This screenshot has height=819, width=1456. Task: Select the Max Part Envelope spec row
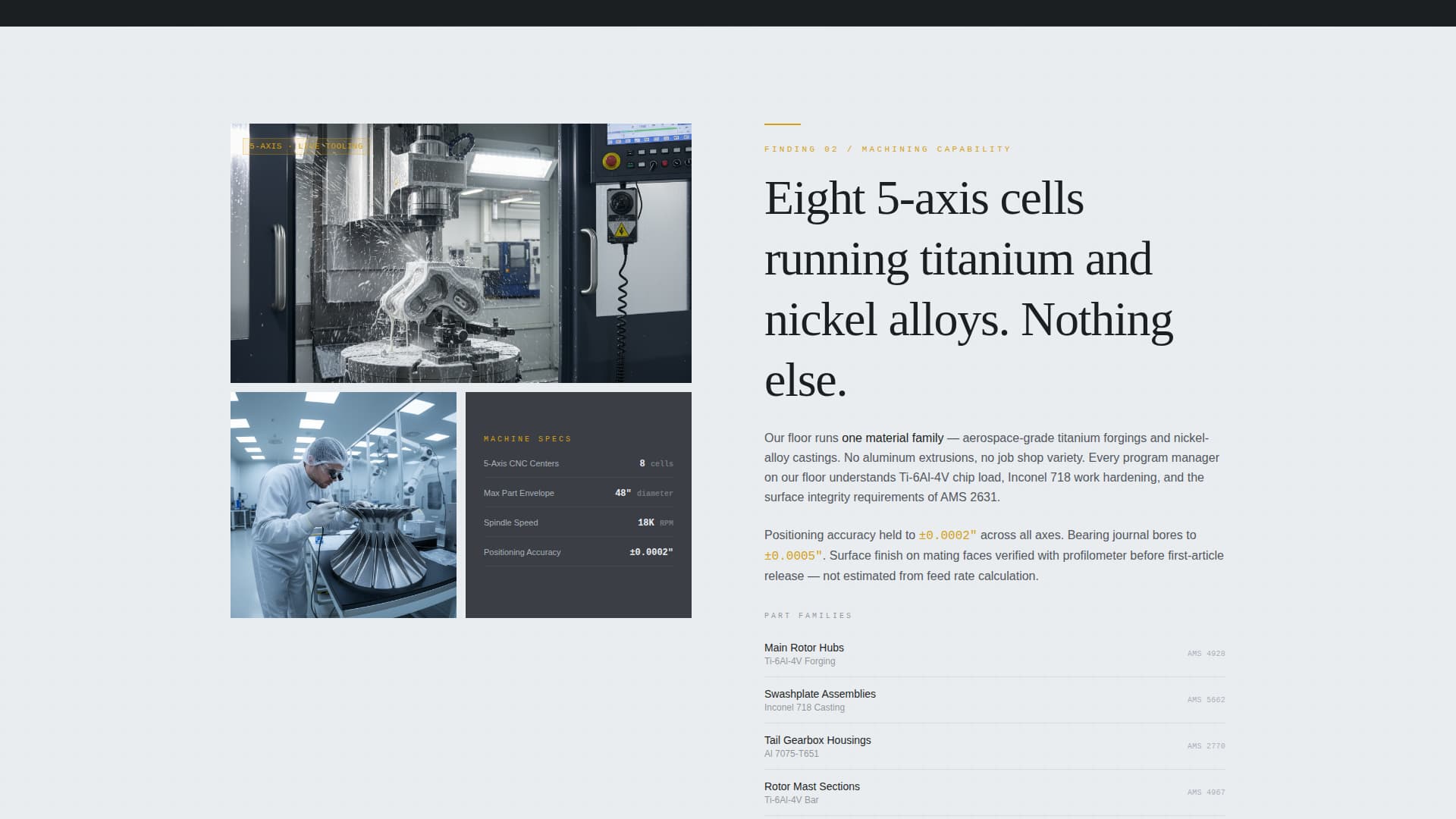tap(579, 493)
